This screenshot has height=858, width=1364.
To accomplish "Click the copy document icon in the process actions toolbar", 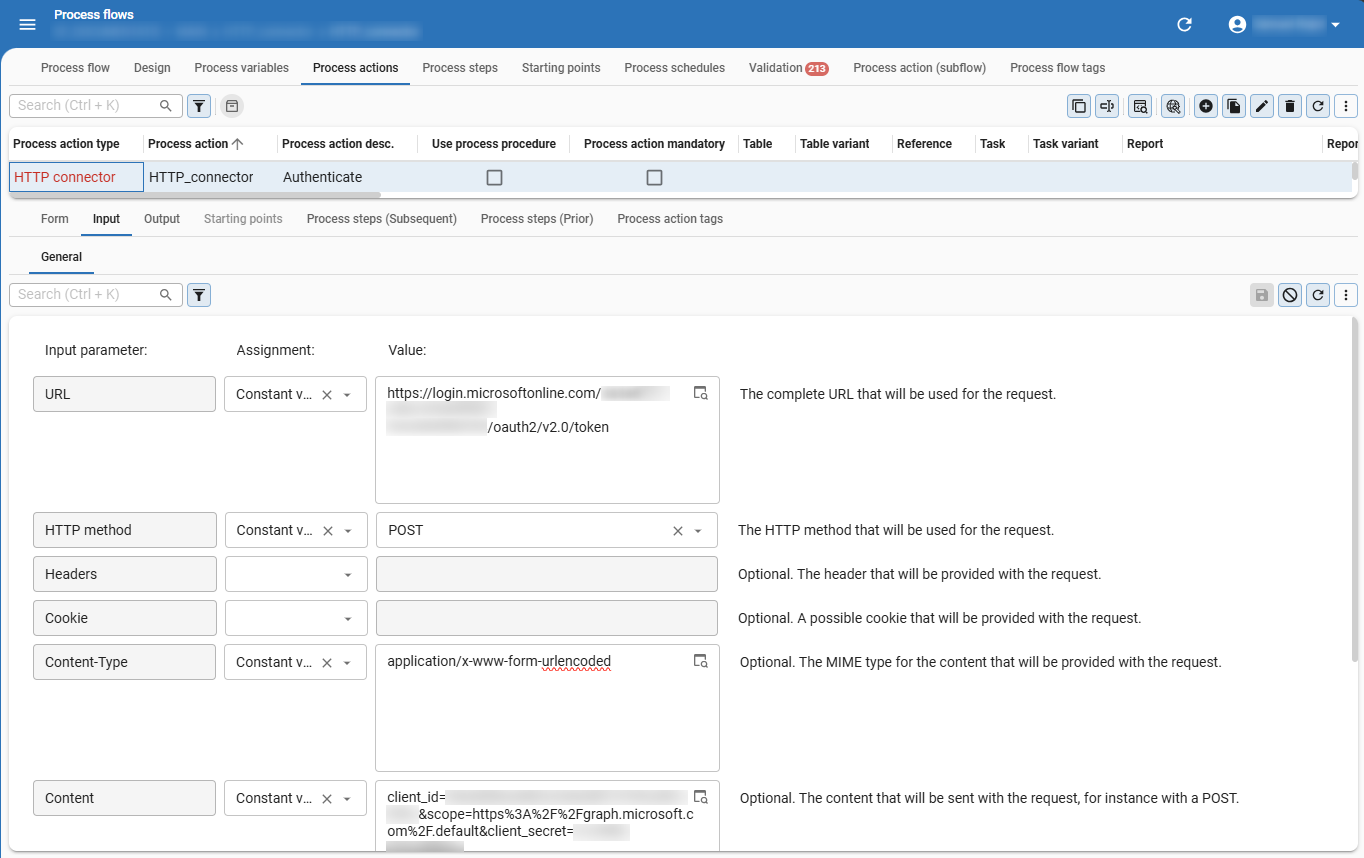I will pos(1234,106).
